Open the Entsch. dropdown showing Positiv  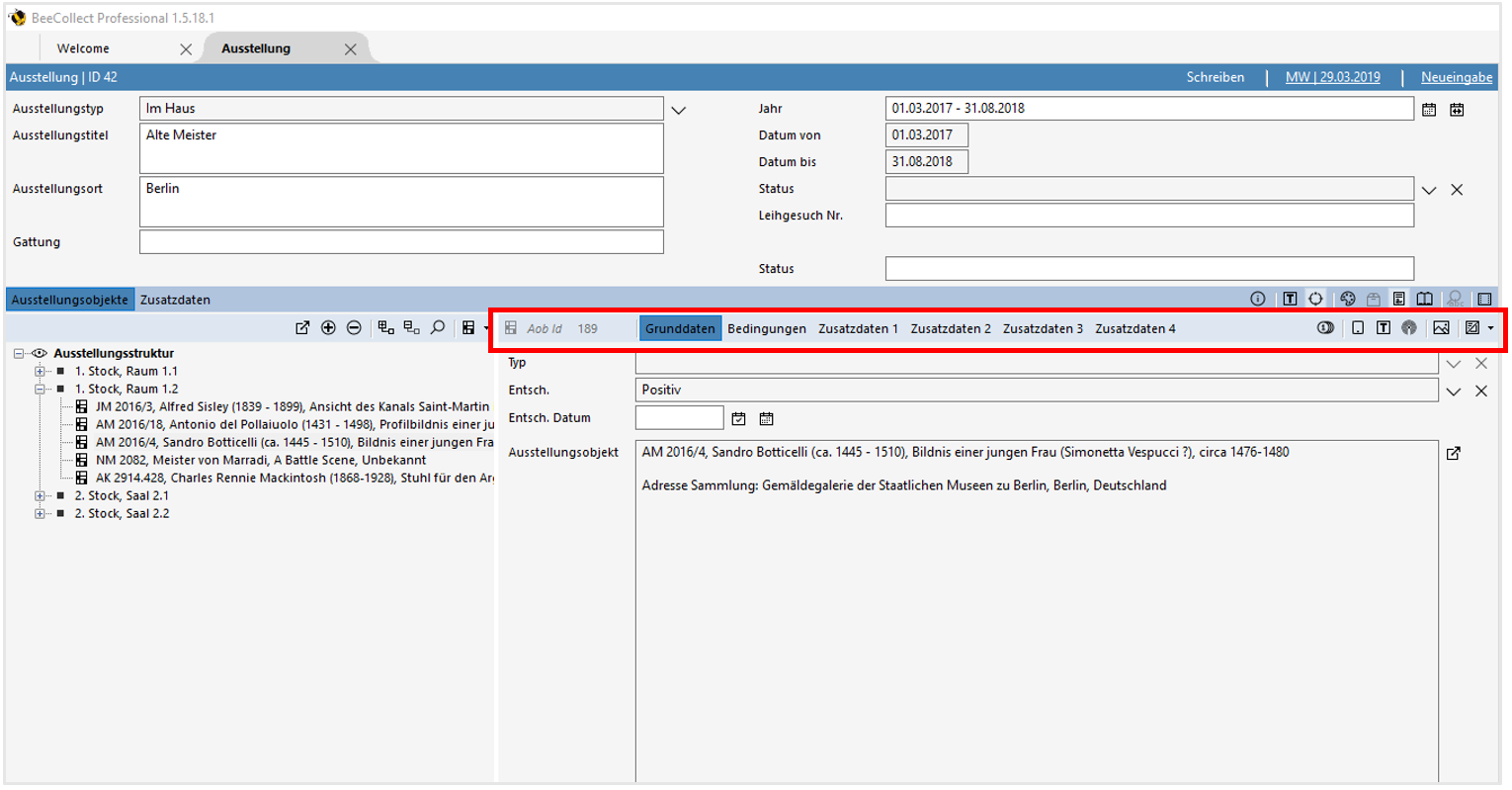click(1453, 392)
